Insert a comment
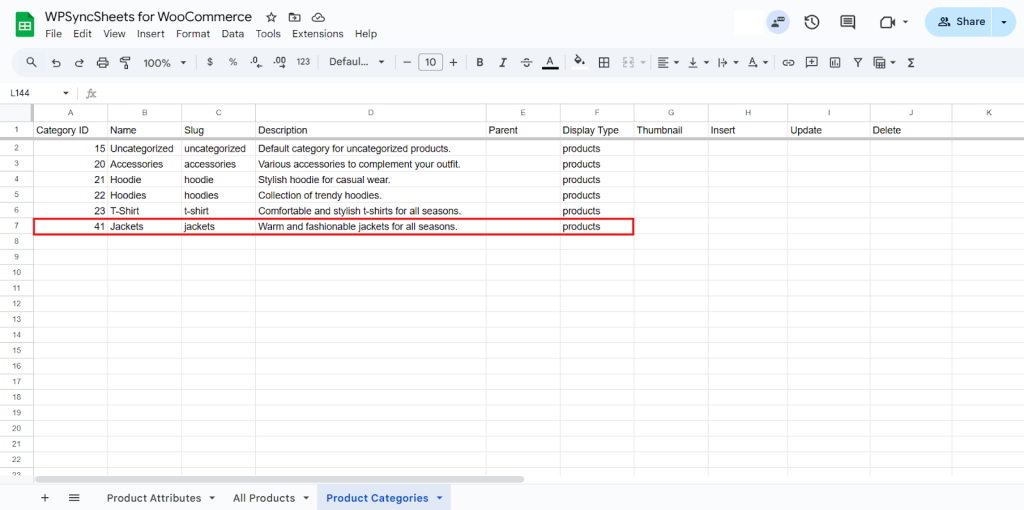This screenshot has height=510, width=1024. (x=812, y=63)
